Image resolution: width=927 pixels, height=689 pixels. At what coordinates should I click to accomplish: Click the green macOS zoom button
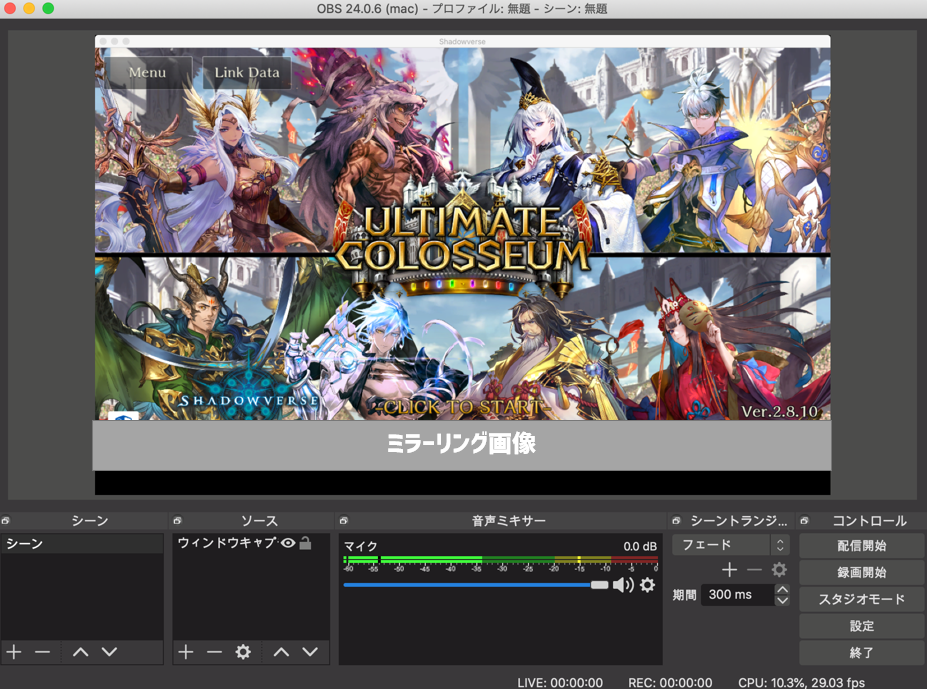coord(48,8)
